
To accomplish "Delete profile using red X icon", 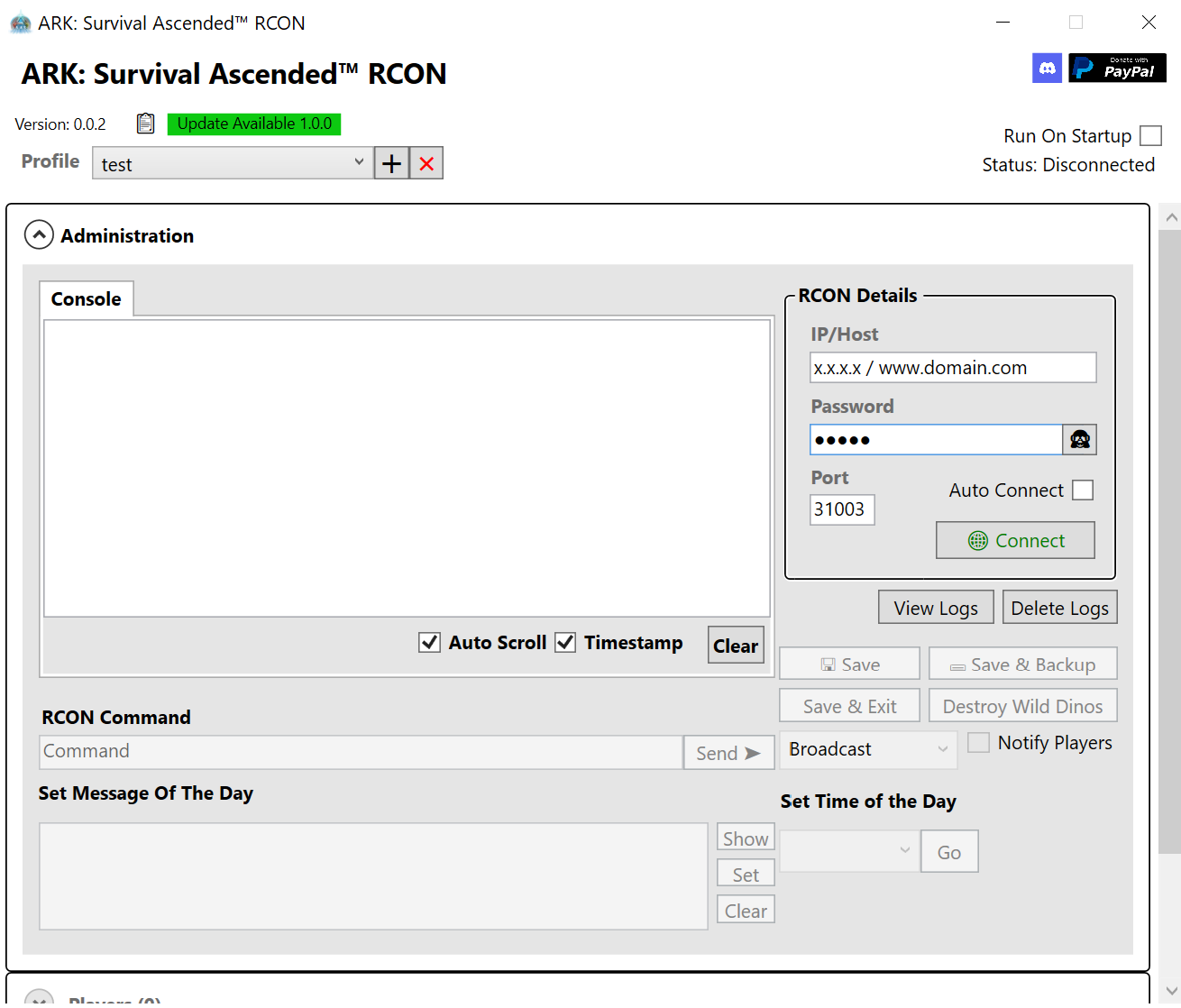I will click(426, 163).
